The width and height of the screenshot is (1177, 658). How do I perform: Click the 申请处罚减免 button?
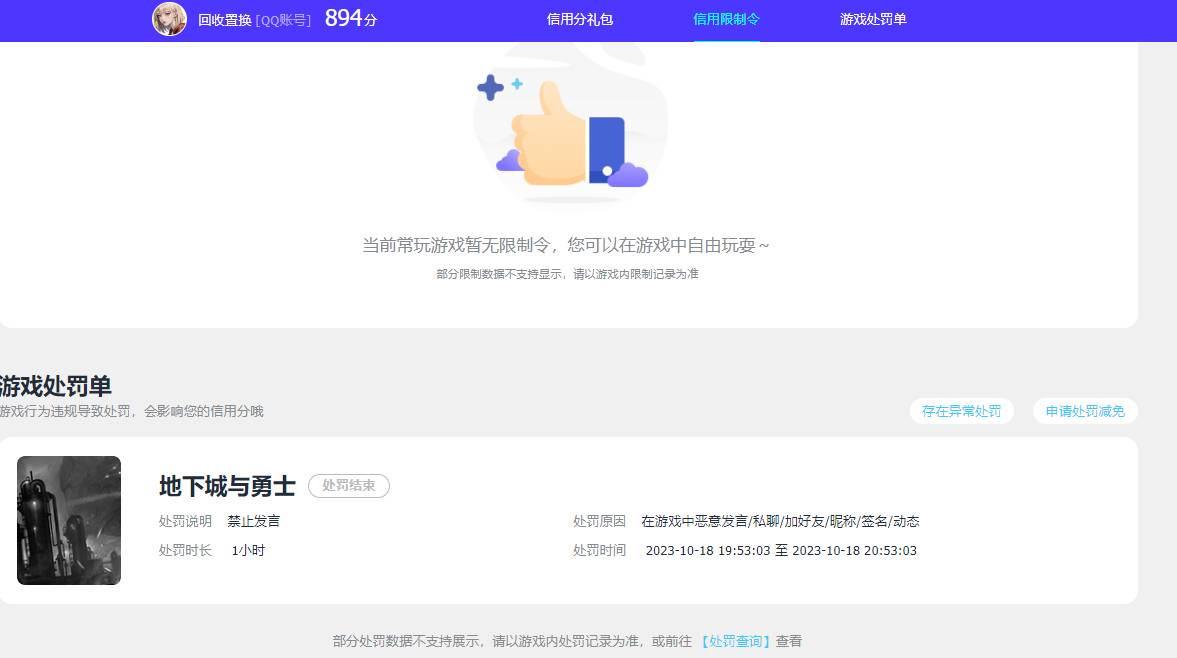1084,411
